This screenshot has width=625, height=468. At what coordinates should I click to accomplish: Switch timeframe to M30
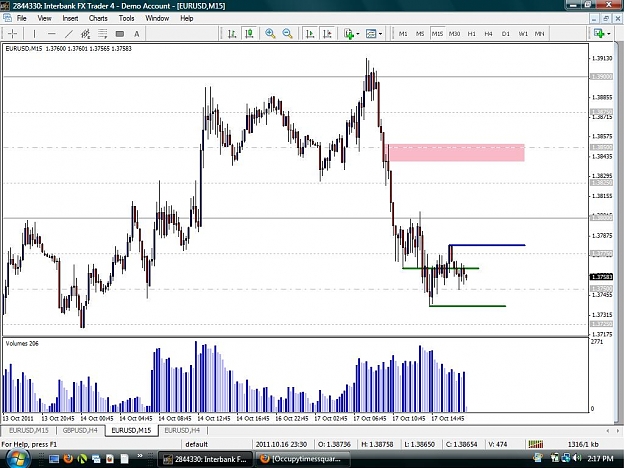pyautogui.click(x=454, y=34)
